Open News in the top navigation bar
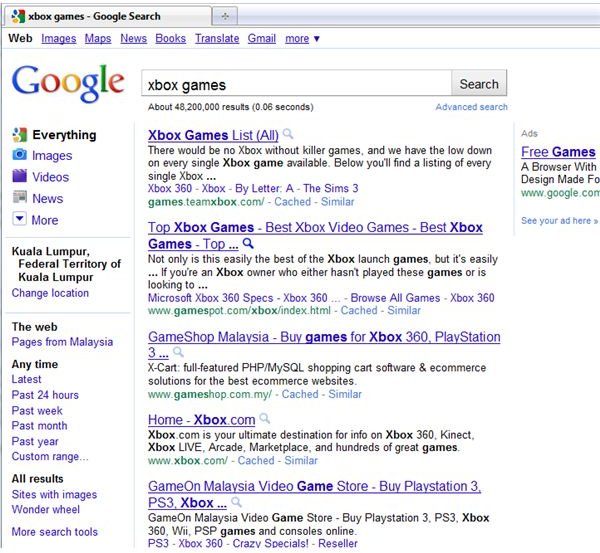The width and height of the screenshot is (600, 553). point(134,39)
